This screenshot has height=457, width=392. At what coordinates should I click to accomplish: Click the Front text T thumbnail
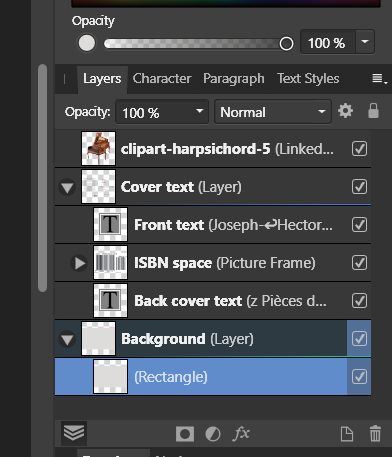coord(110,225)
